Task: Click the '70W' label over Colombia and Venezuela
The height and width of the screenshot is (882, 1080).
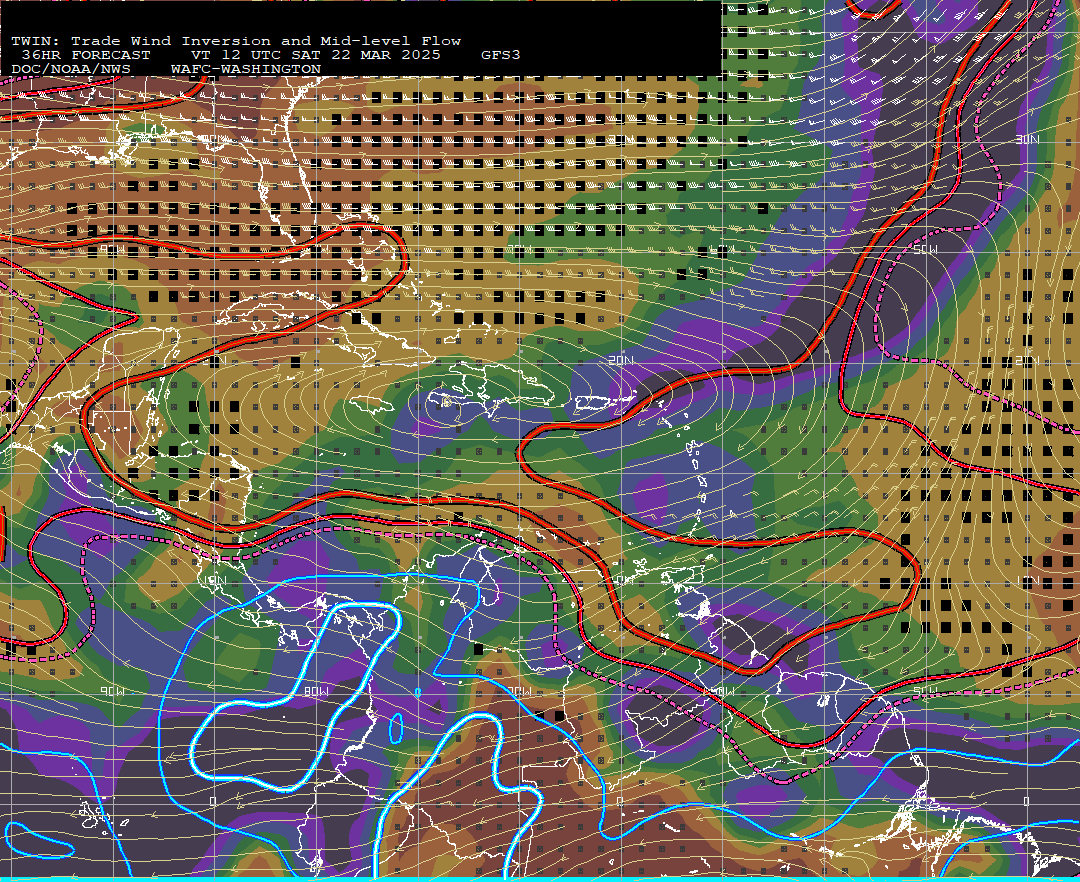Action: (x=520, y=691)
